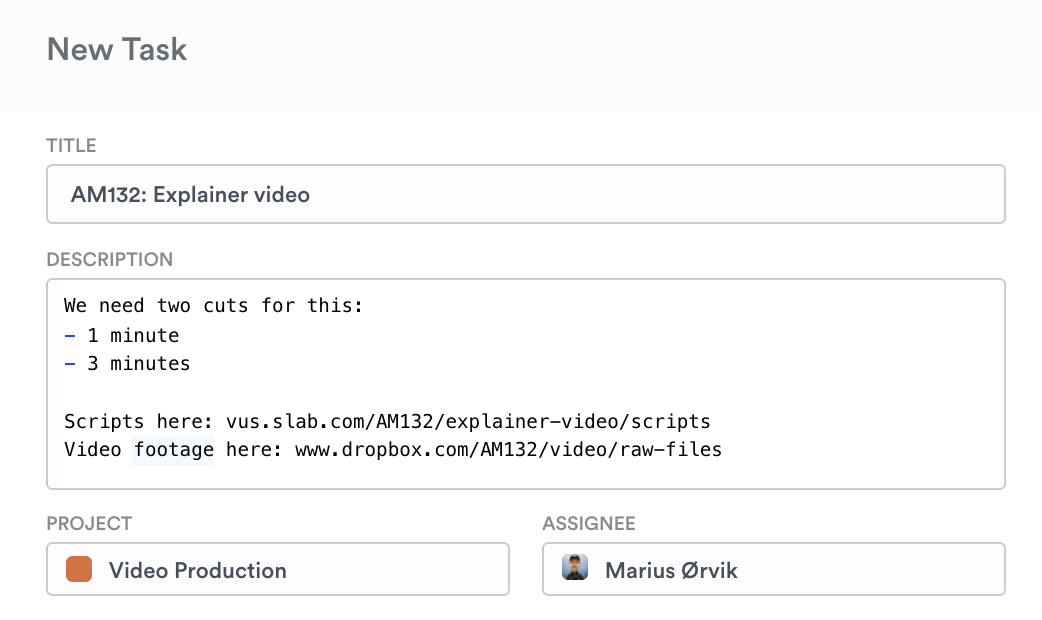Click the vus.slab.com scripts URL

click(468, 421)
